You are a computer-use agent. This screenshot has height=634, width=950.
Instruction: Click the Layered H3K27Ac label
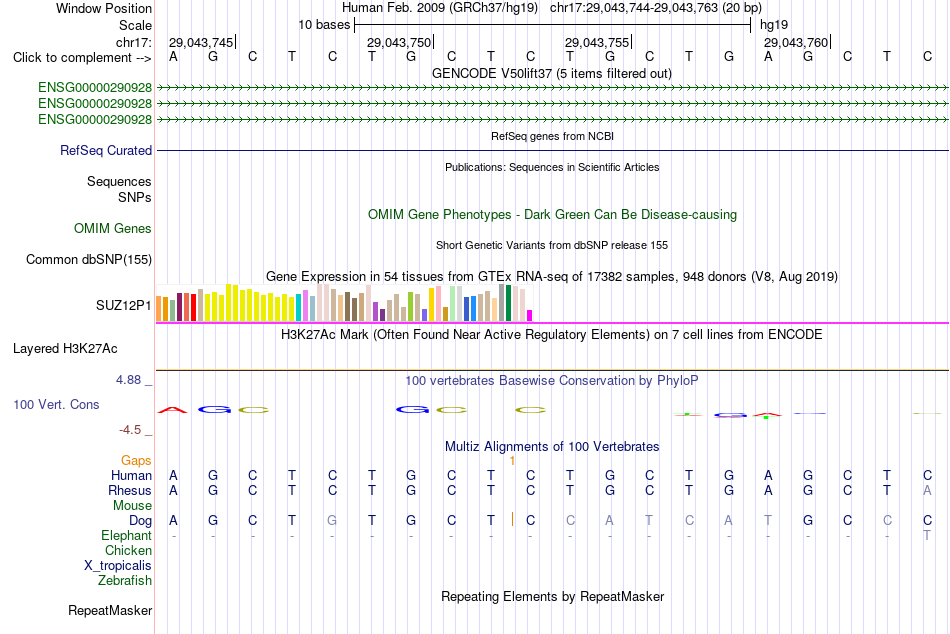pos(65,349)
